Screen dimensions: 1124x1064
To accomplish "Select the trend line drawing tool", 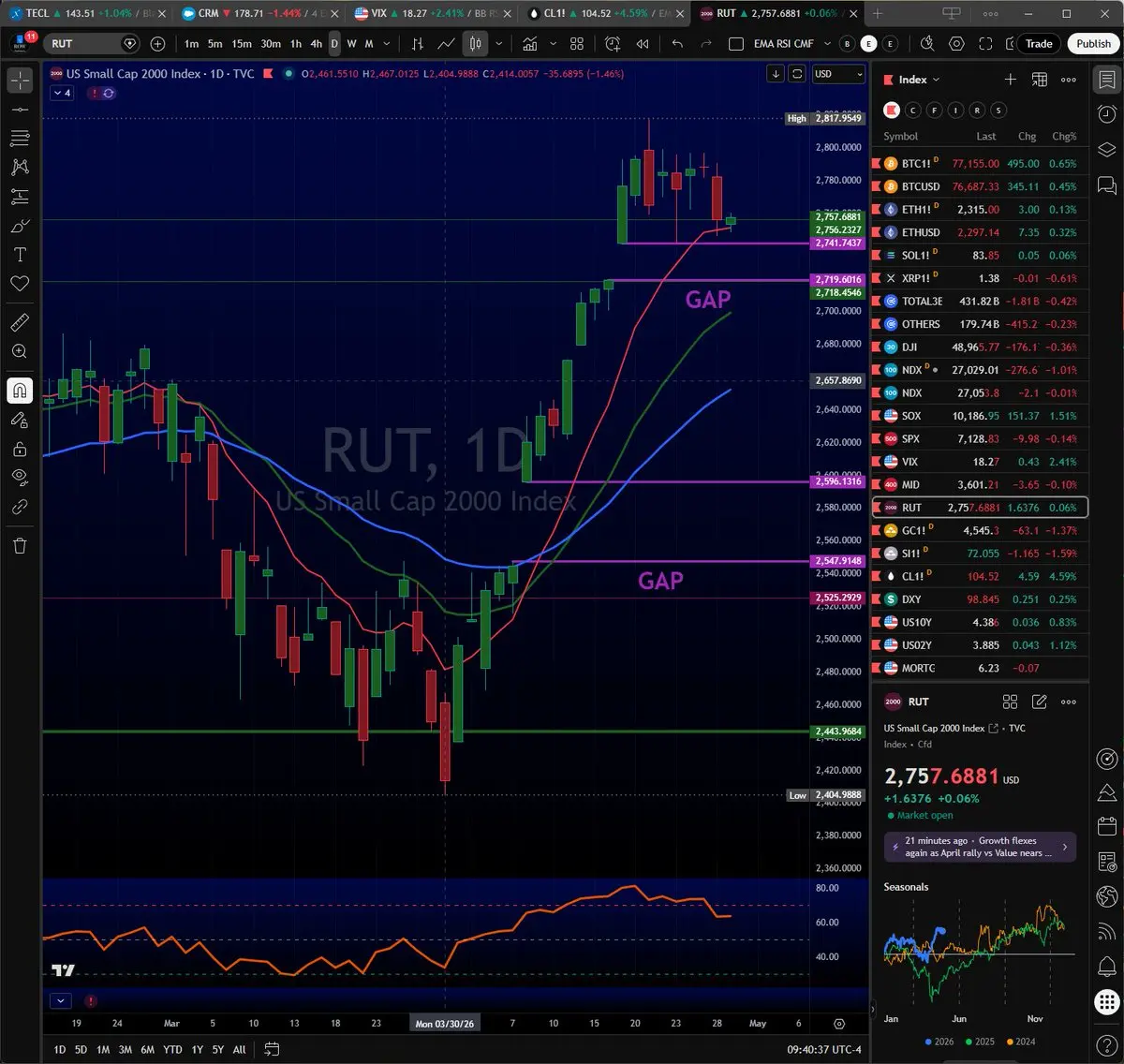I will point(20,110).
